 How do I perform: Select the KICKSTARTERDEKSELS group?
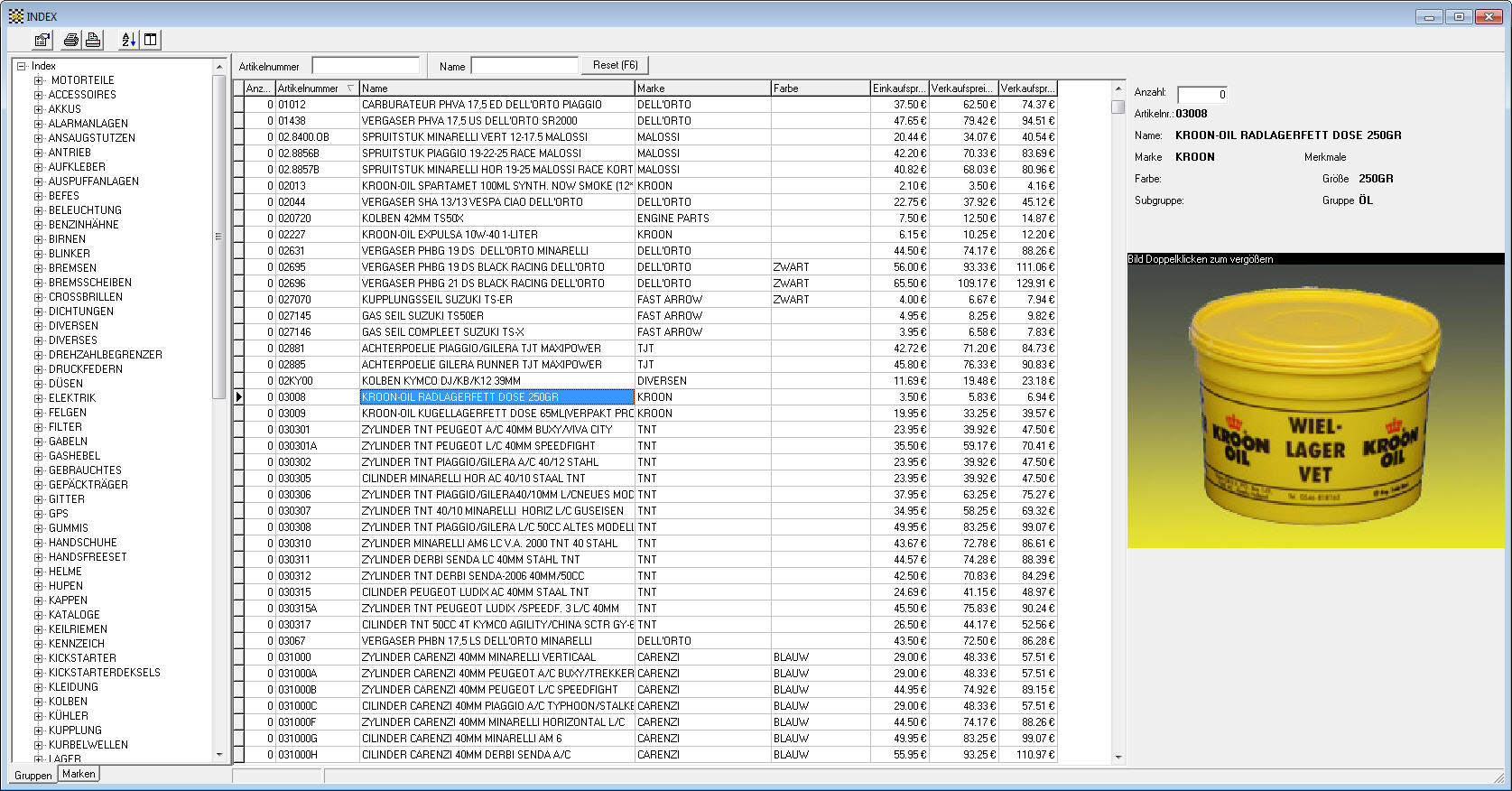(105, 673)
